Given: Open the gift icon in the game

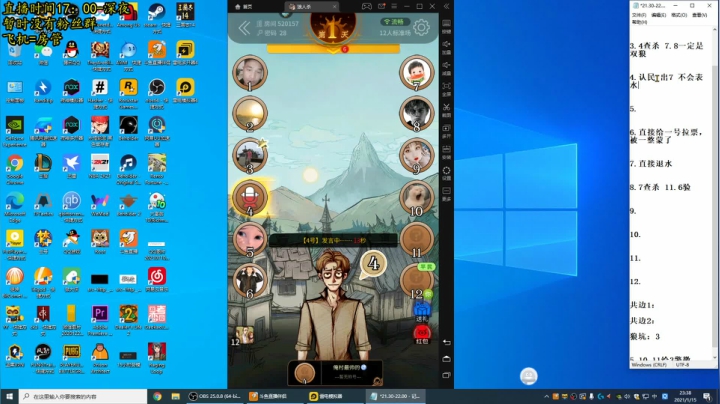Looking at the screenshot, I should [422, 311].
